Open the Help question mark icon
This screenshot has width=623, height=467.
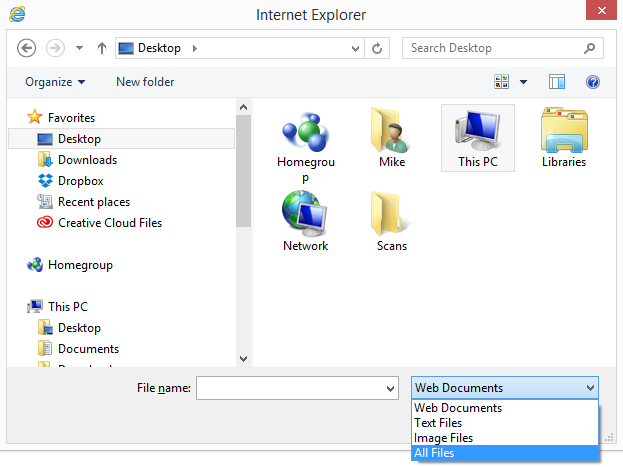[592, 82]
